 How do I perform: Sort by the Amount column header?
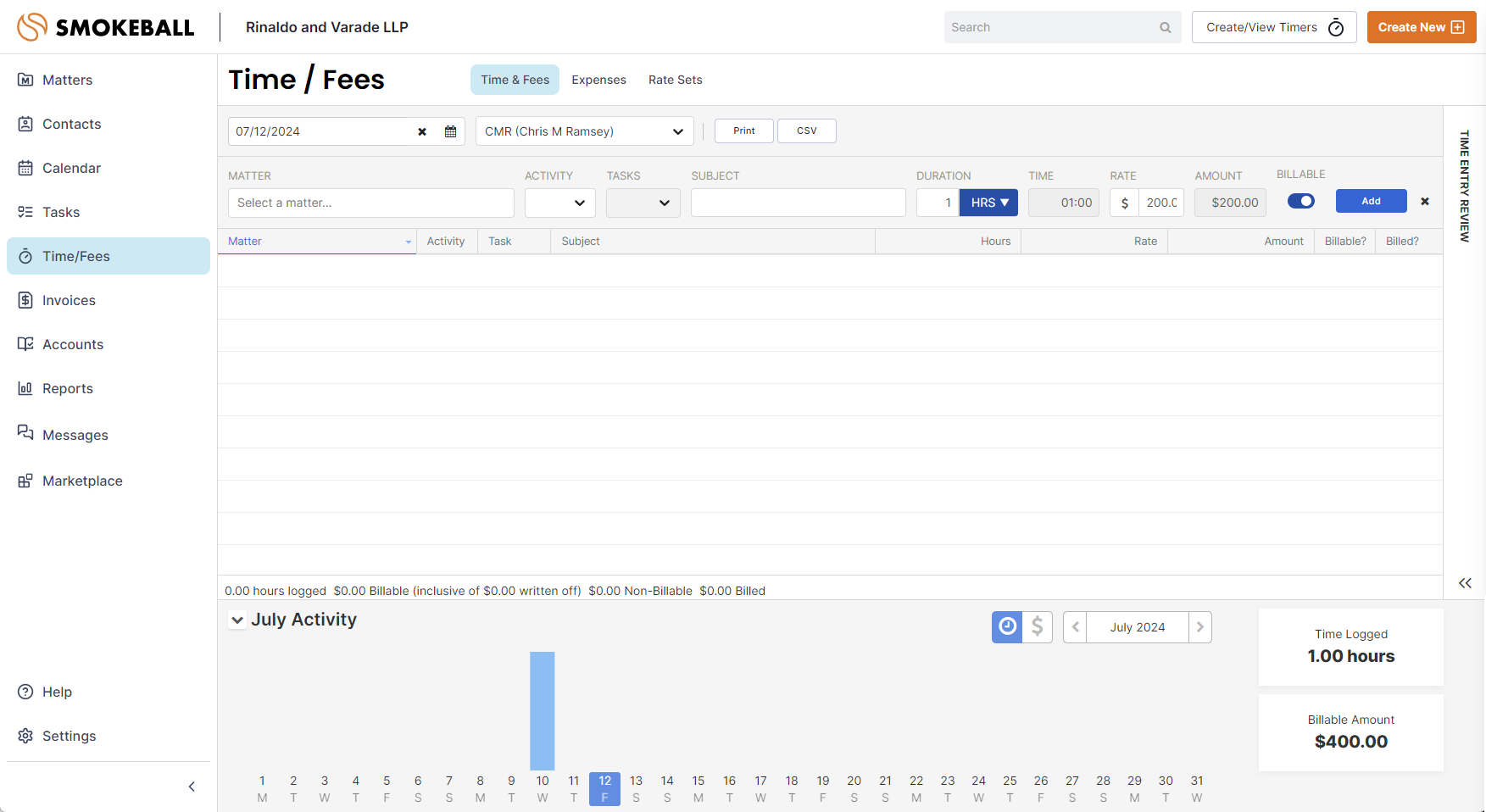[x=1241, y=242]
